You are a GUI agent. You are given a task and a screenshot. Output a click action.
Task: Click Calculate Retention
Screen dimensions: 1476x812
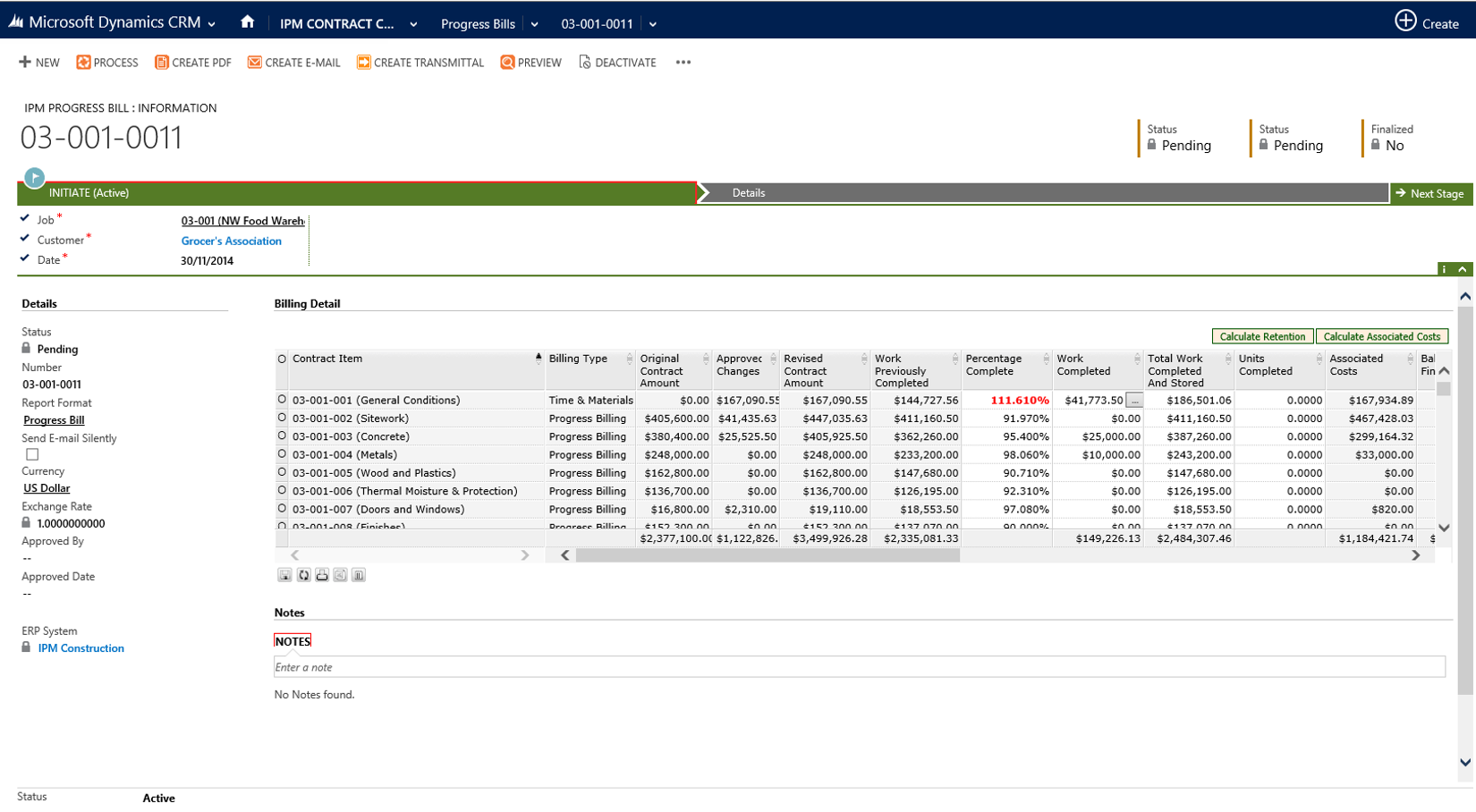coord(1262,335)
